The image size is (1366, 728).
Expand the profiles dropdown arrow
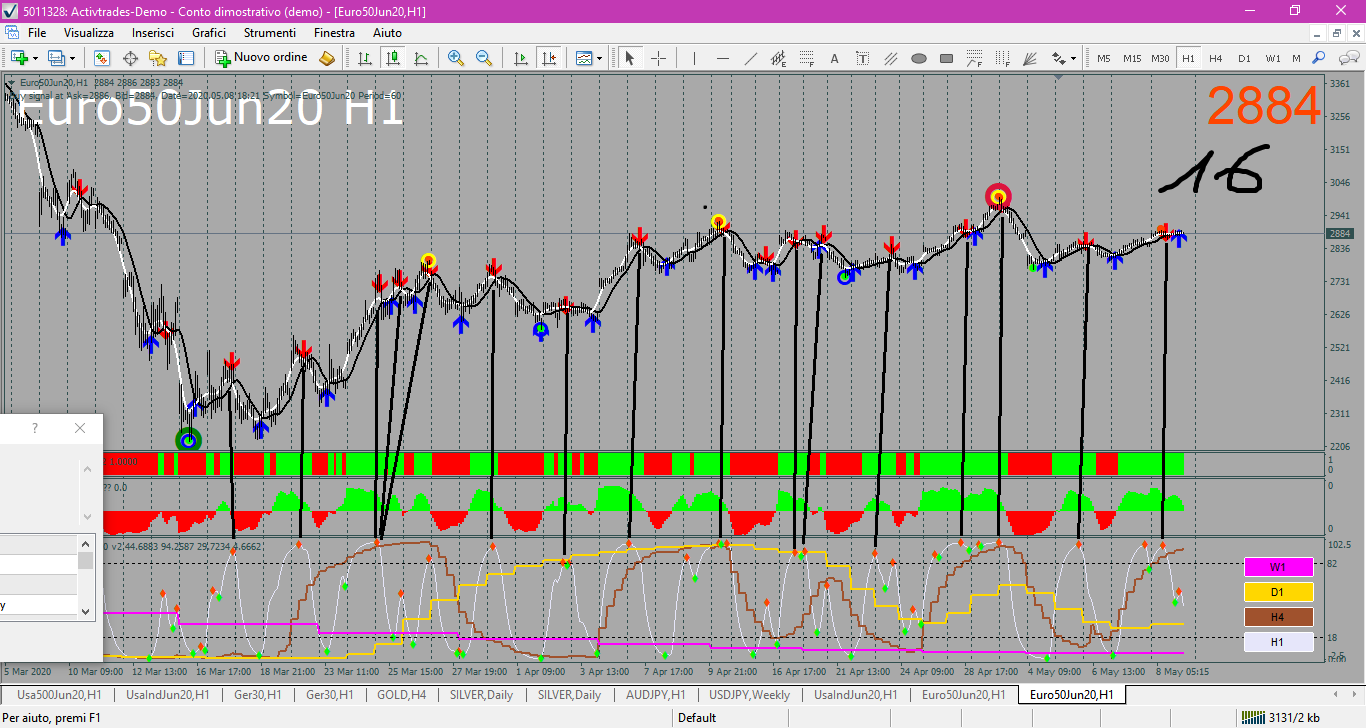(x=73, y=58)
